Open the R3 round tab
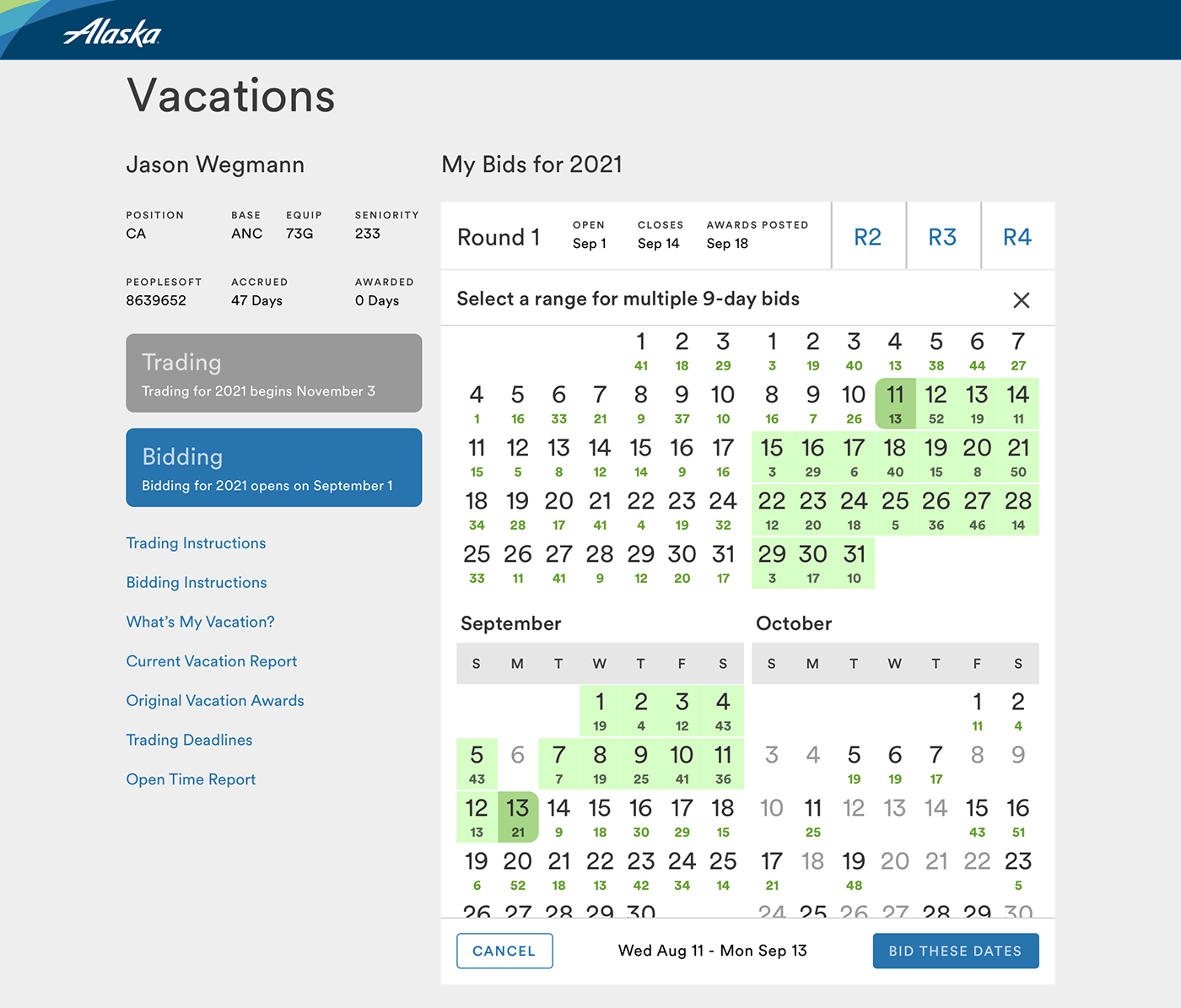1181x1008 pixels. [x=943, y=236]
